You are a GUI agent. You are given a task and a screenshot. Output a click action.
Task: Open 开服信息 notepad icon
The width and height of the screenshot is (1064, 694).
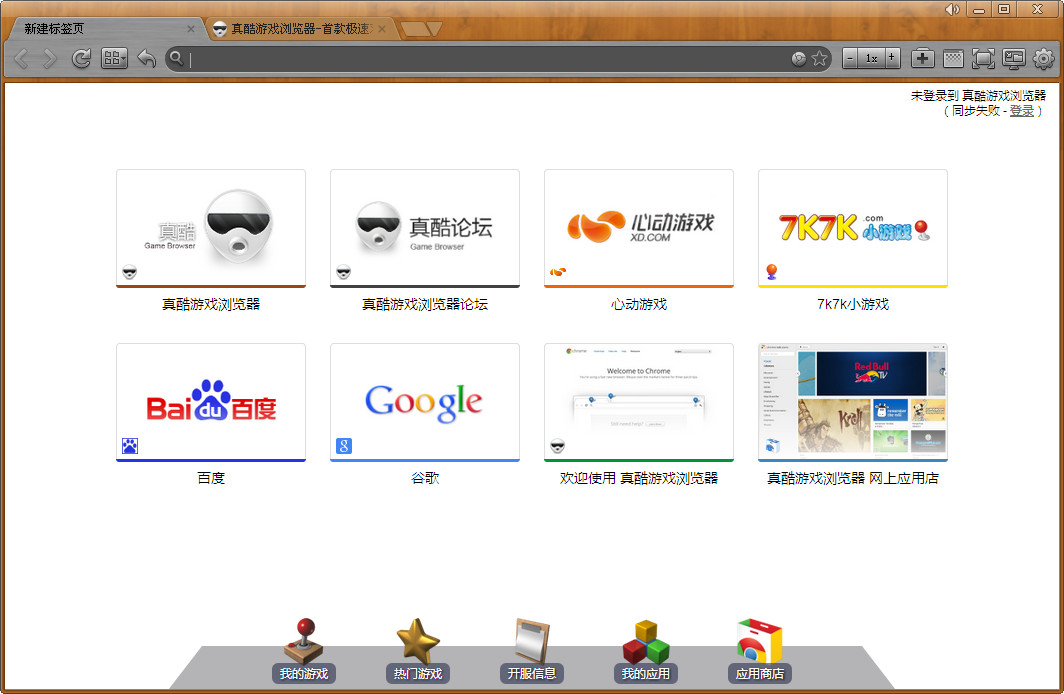point(532,640)
